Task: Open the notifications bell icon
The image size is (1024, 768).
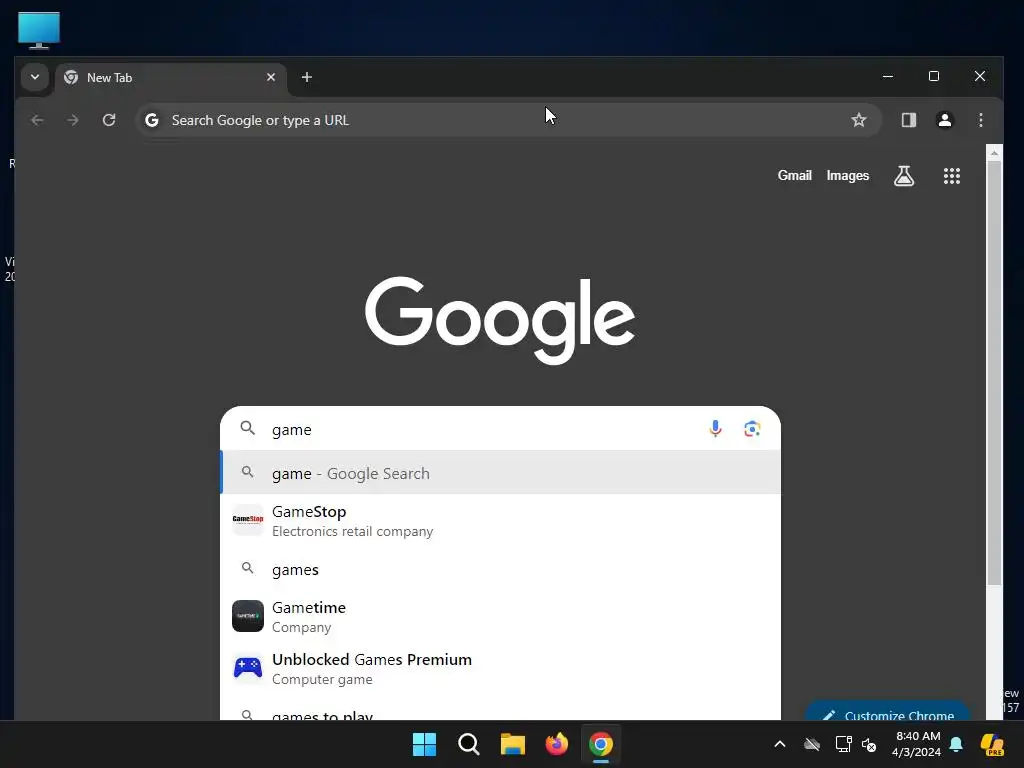Action: [x=956, y=744]
